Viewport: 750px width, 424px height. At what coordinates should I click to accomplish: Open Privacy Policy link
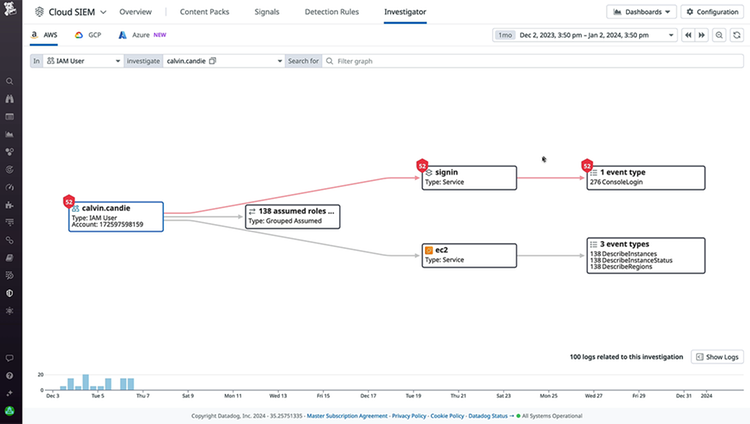(x=409, y=416)
